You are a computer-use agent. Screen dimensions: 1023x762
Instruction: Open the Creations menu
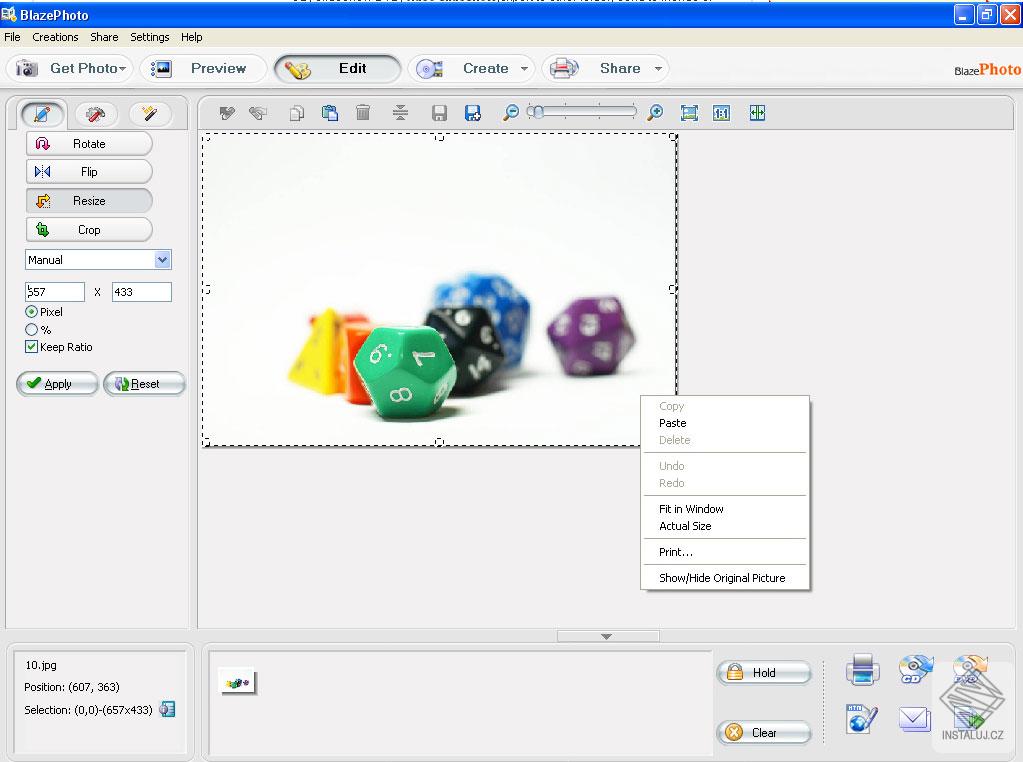(55, 37)
